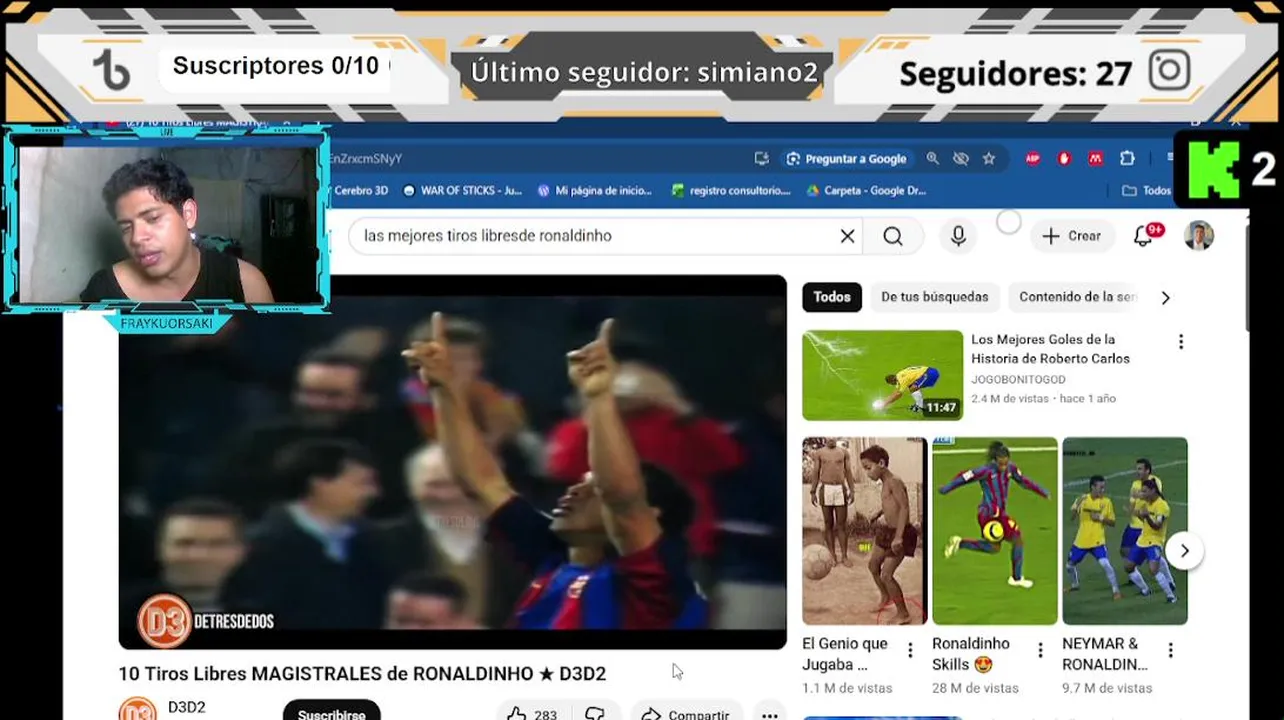Image resolution: width=1284 pixels, height=720 pixels.
Task: Open the ABP Adblock Plus extension
Action: tap(1033, 159)
